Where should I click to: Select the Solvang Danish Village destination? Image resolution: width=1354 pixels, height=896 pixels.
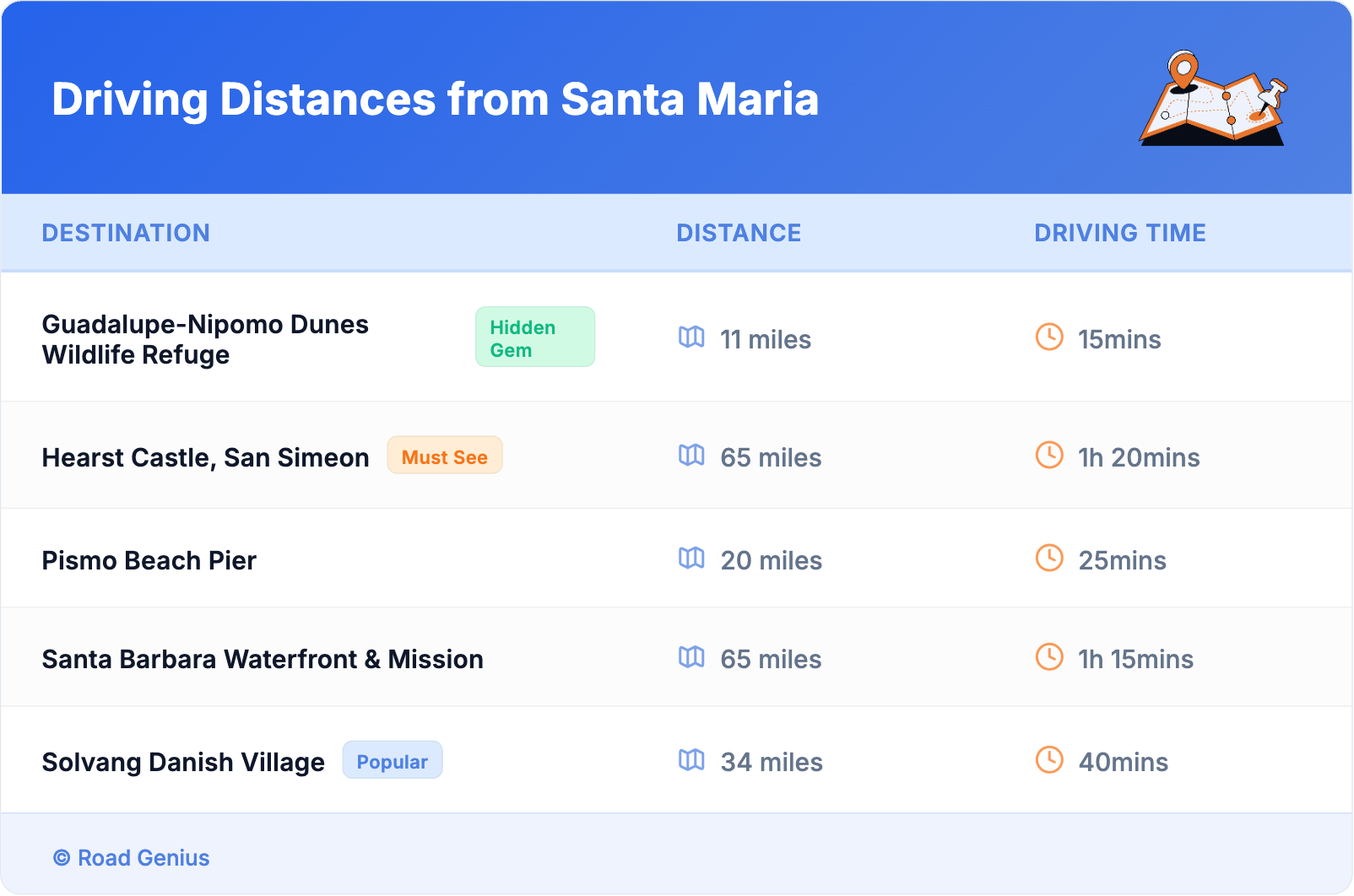183,762
